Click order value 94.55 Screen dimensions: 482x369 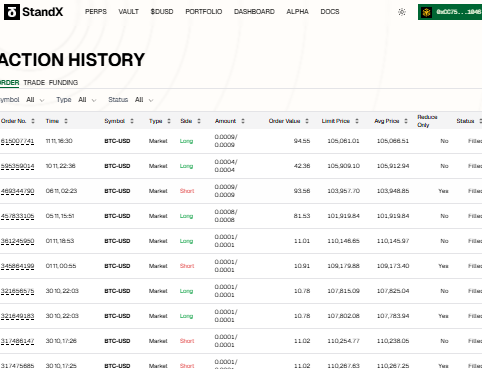point(302,141)
